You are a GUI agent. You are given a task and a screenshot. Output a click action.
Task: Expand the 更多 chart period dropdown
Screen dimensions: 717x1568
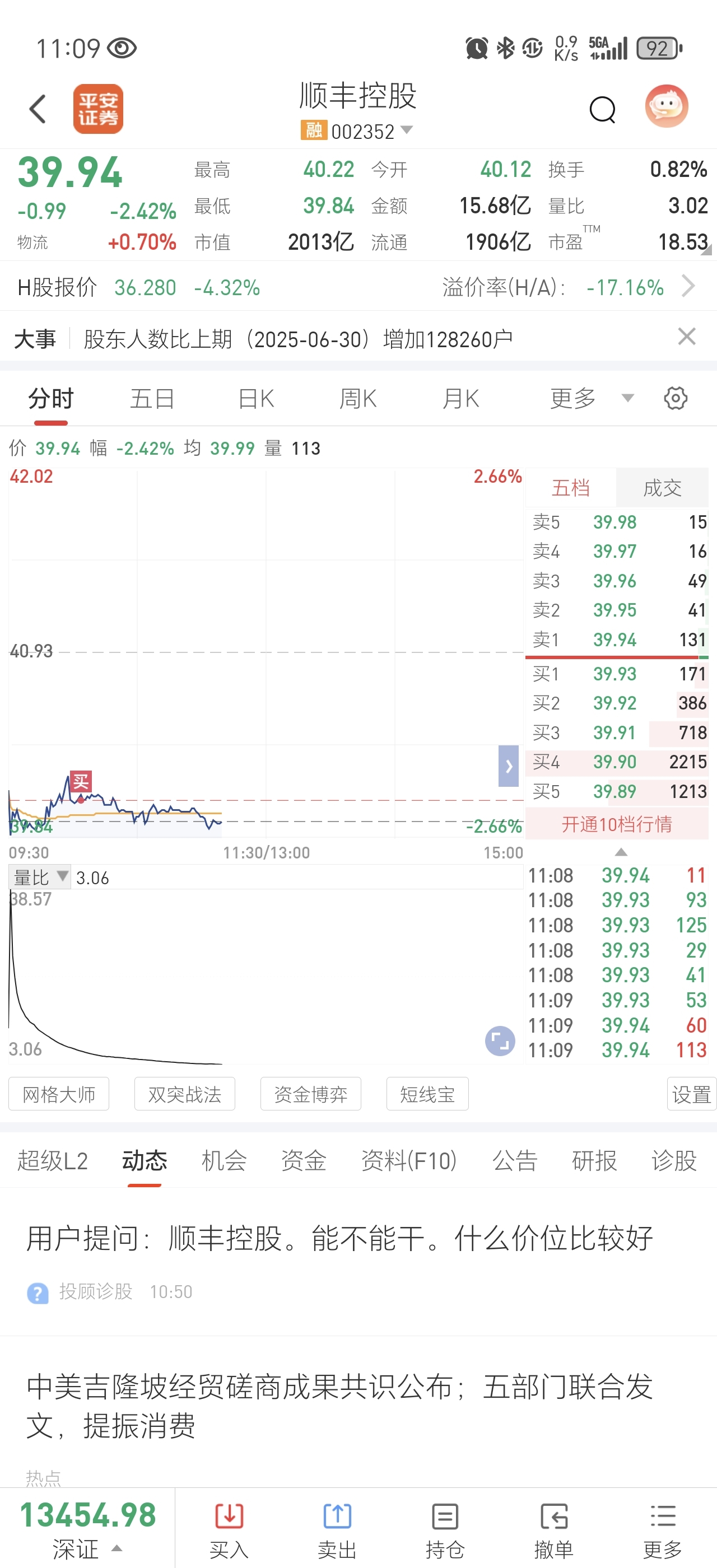click(591, 399)
